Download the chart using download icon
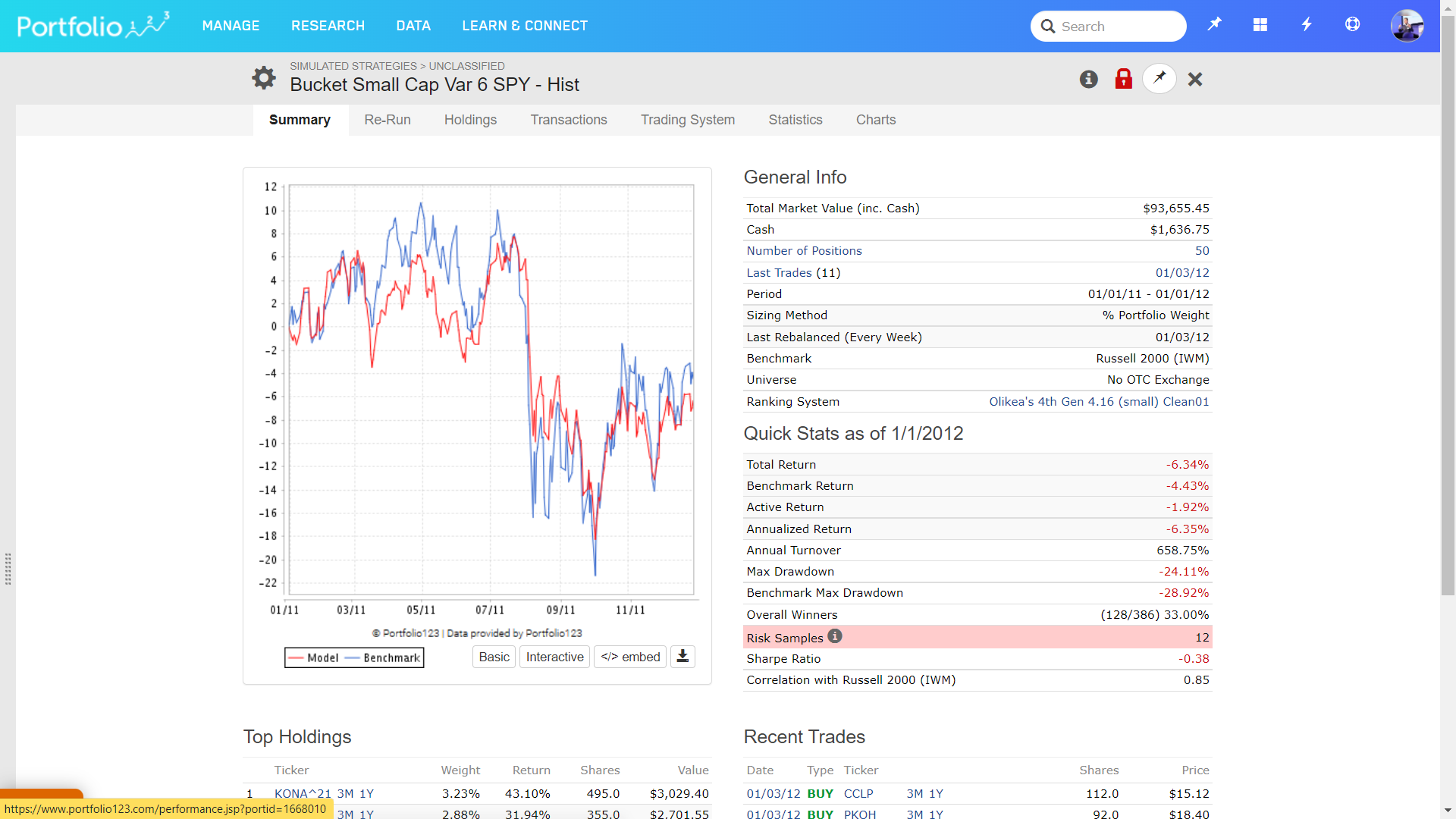 point(682,657)
